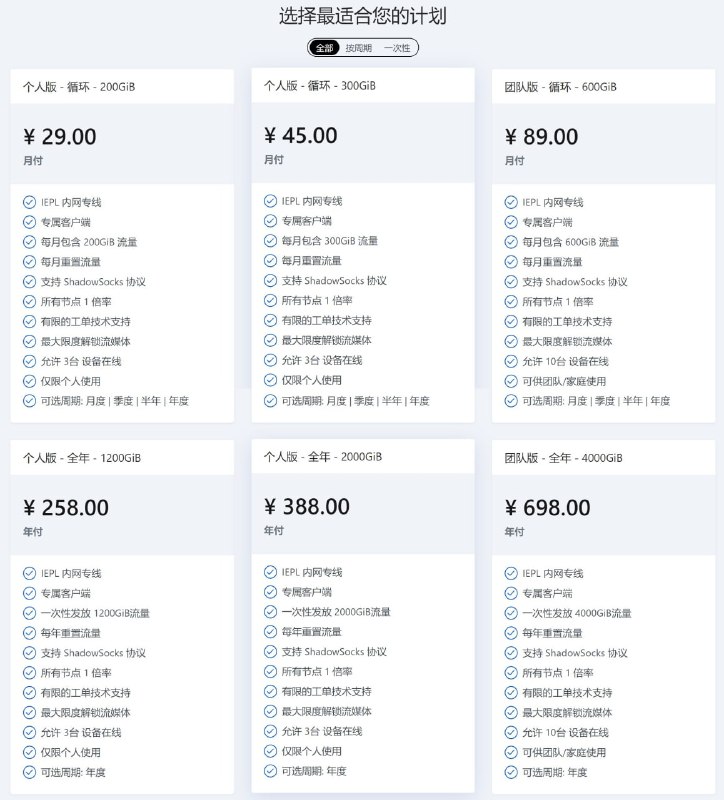Open the 个人版 - 循环 - 200GiB plan
This screenshot has height=800, width=724.
point(79,87)
